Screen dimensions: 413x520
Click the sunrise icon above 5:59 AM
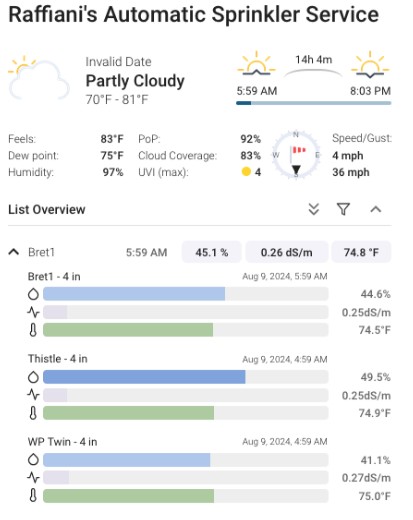[256, 64]
